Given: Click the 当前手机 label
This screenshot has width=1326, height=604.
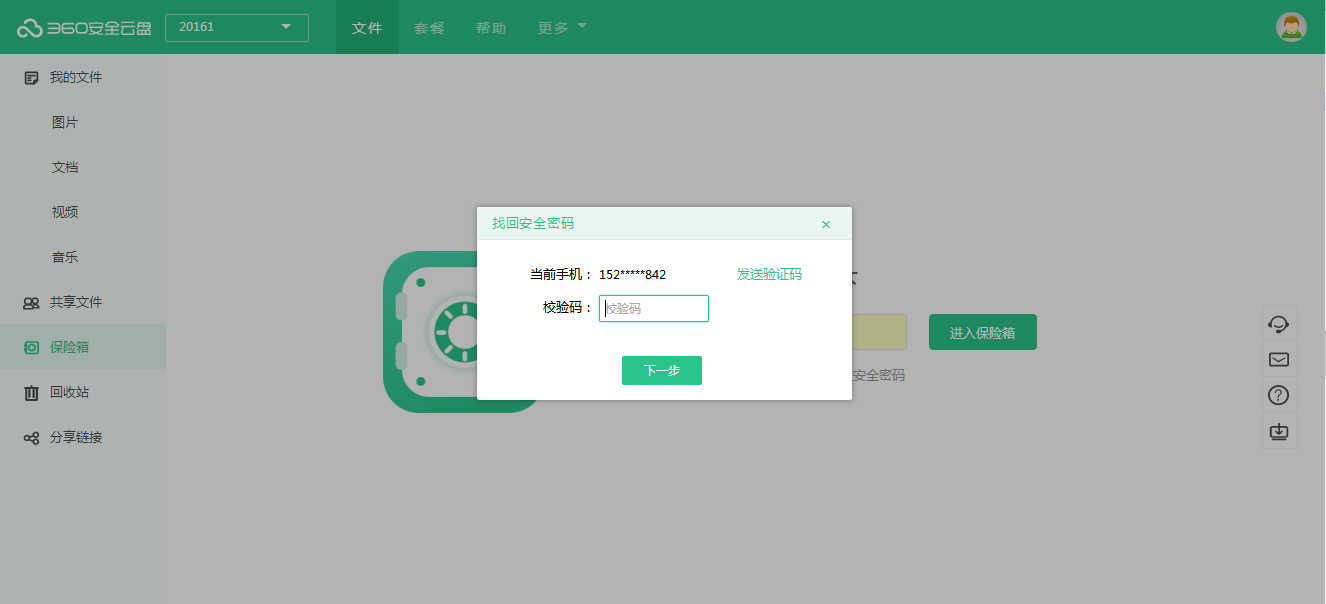Looking at the screenshot, I should 561,274.
